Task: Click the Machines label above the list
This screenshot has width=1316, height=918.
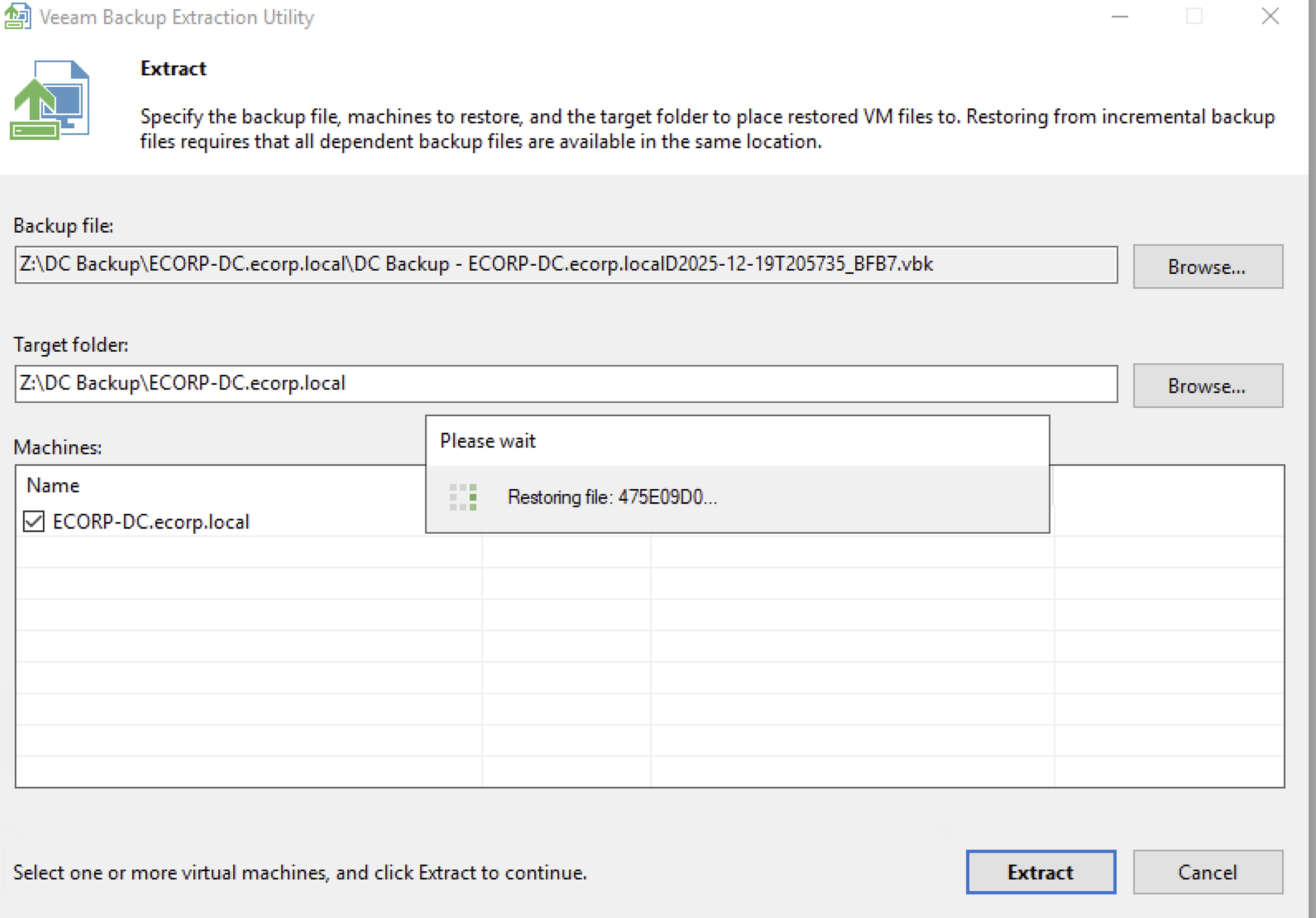Action: coord(58,447)
